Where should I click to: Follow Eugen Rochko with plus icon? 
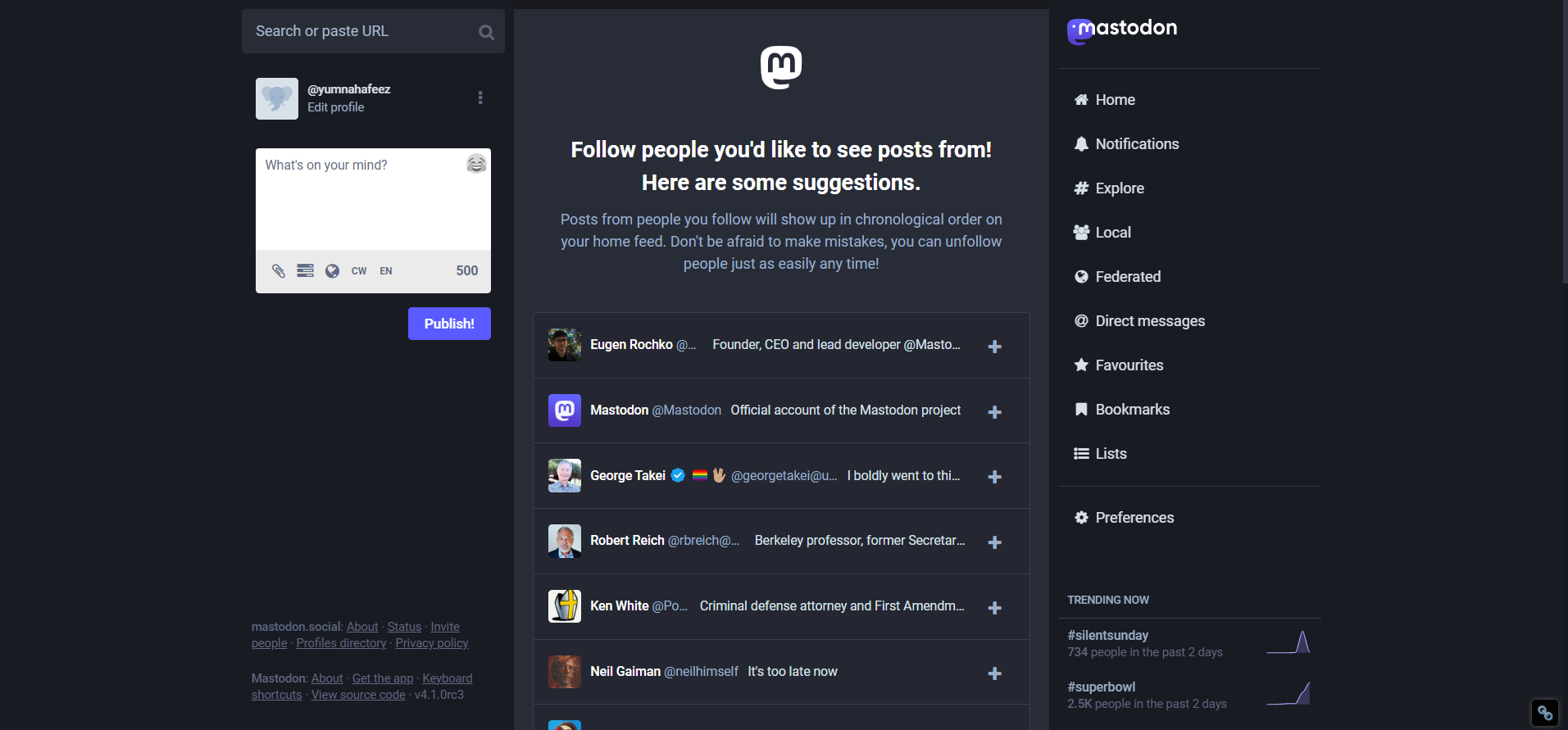click(994, 347)
